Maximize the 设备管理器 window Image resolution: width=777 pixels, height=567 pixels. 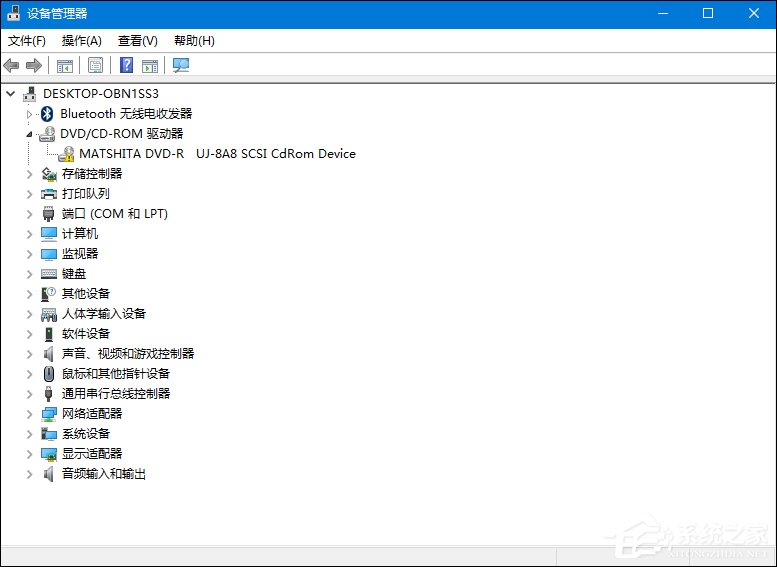708,13
